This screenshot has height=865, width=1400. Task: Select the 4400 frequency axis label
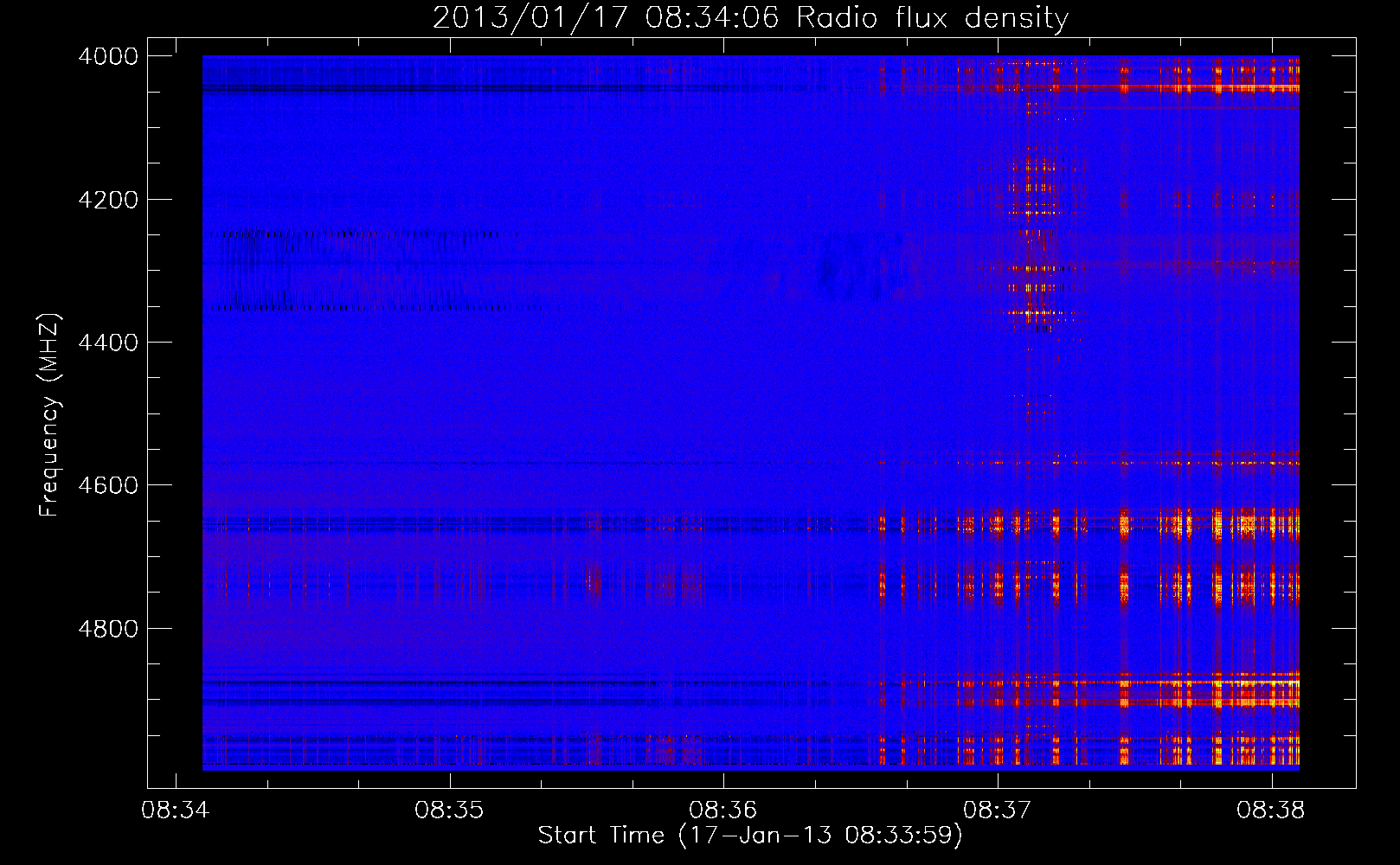tap(108, 343)
